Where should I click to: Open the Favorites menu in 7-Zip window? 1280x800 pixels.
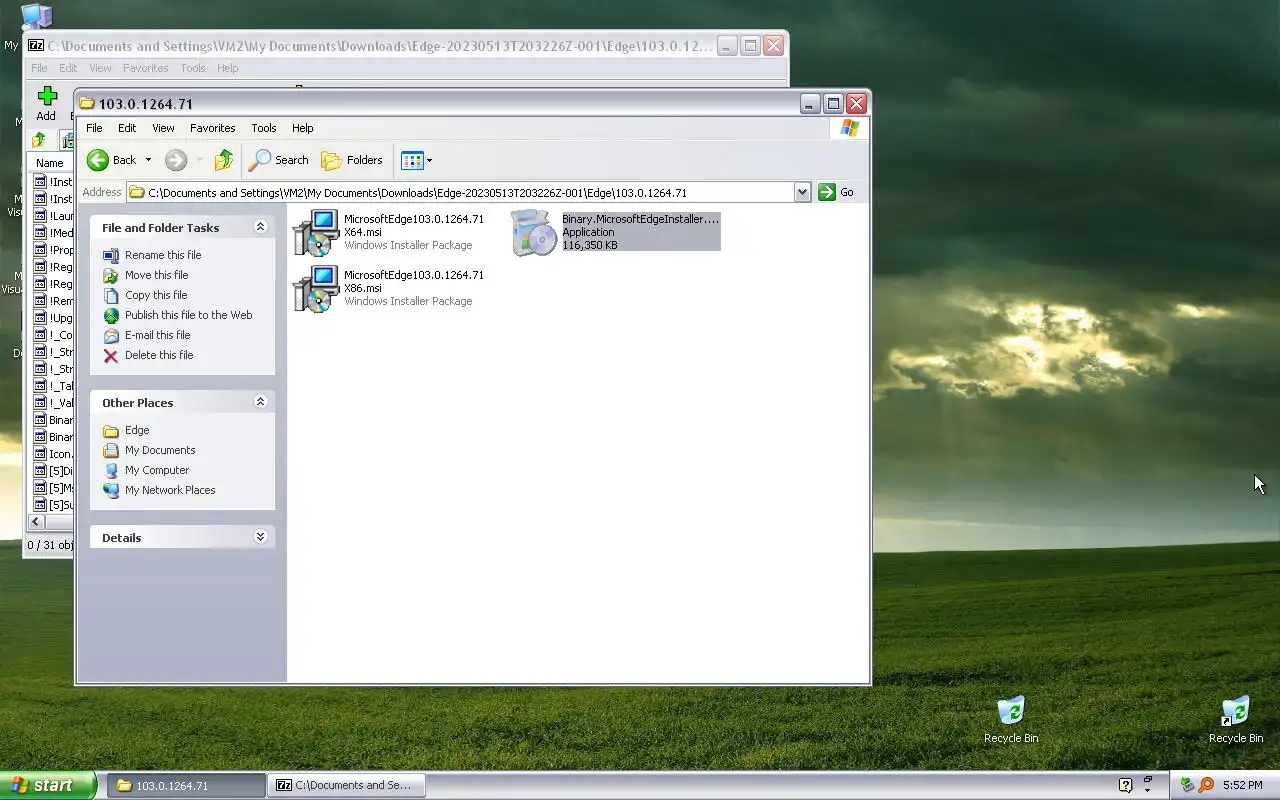tap(146, 68)
